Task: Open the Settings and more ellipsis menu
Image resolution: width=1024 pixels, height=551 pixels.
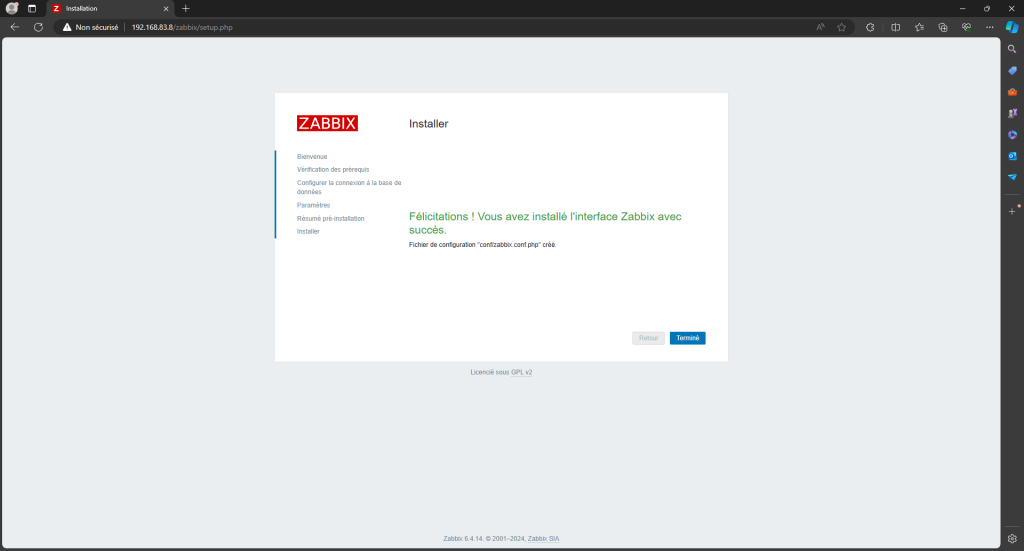Action: click(989, 27)
